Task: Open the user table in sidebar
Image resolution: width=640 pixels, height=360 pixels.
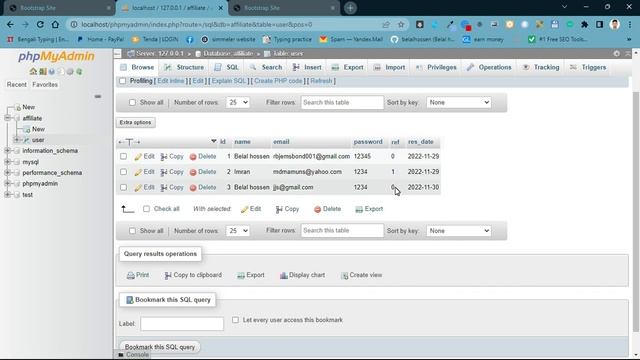Action: pos(38,140)
